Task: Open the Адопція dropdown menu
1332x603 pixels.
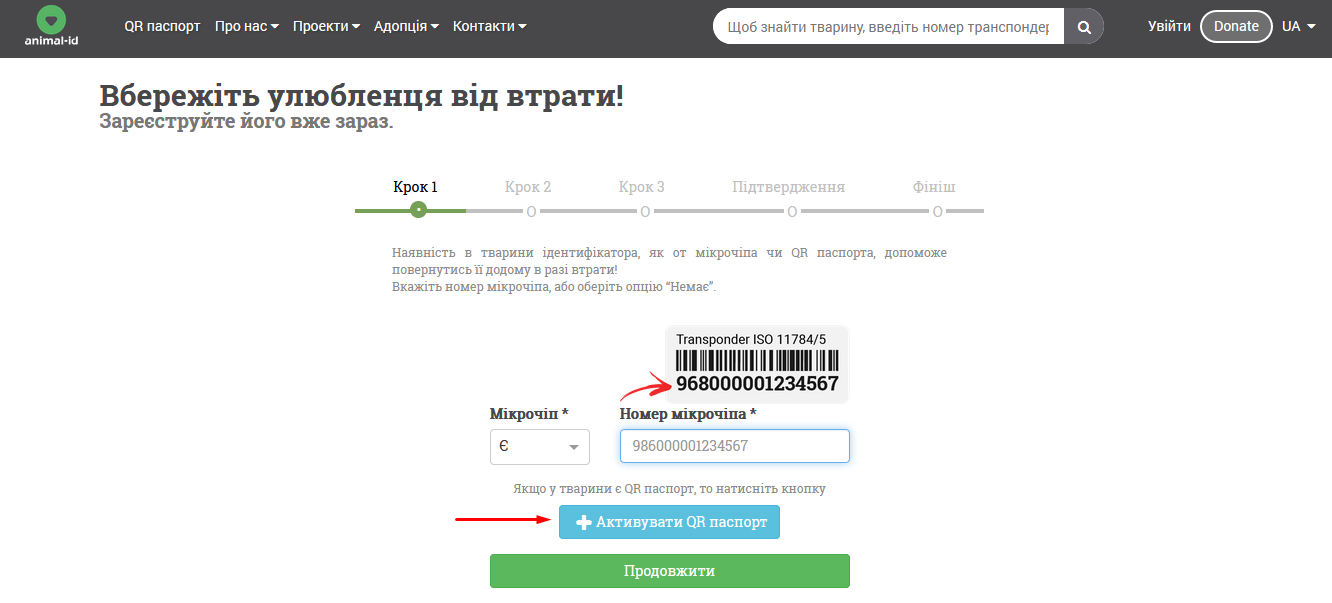Action: [x=406, y=27]
